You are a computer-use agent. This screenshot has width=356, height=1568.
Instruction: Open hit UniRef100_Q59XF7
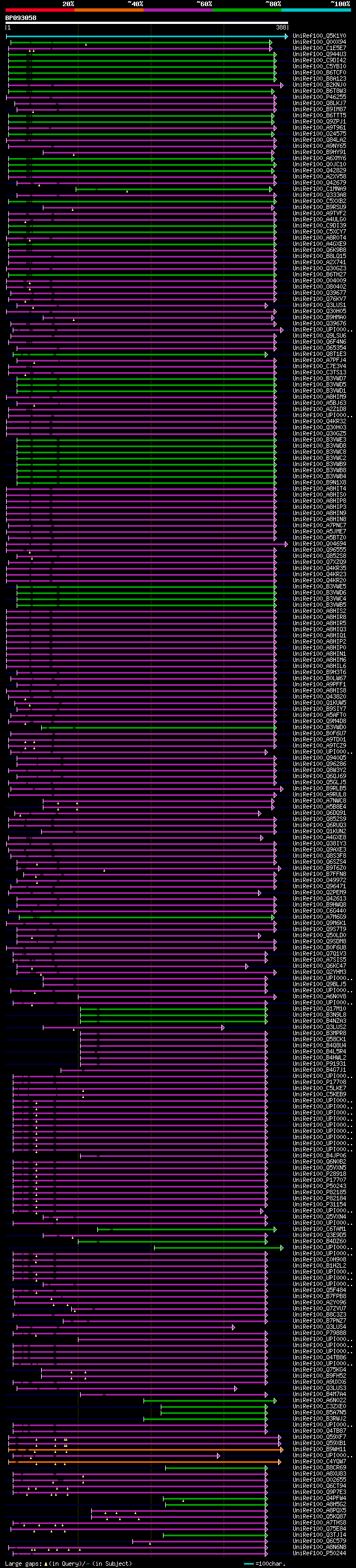click(x=319, y=1437)
